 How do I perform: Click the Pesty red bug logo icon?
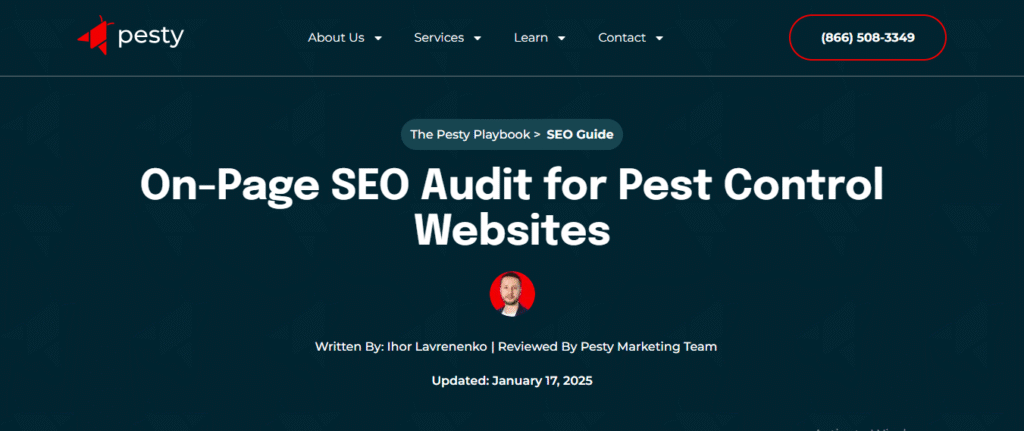coord(95,36)
